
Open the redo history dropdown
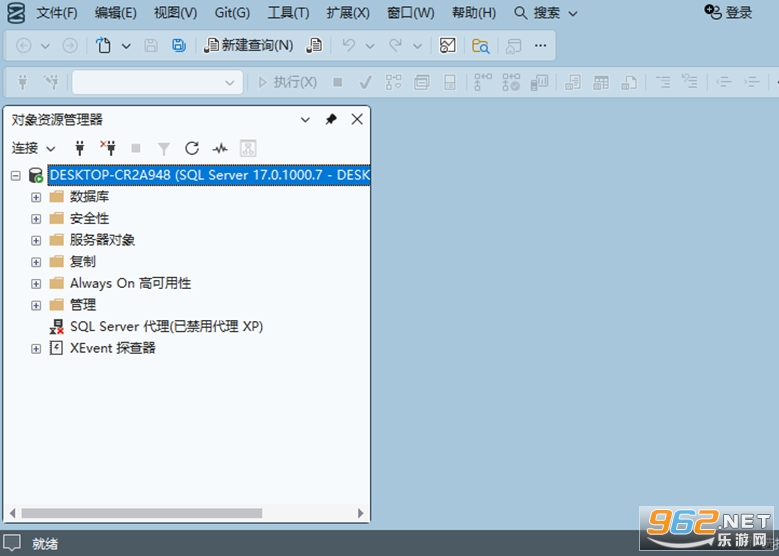[417, 46]
